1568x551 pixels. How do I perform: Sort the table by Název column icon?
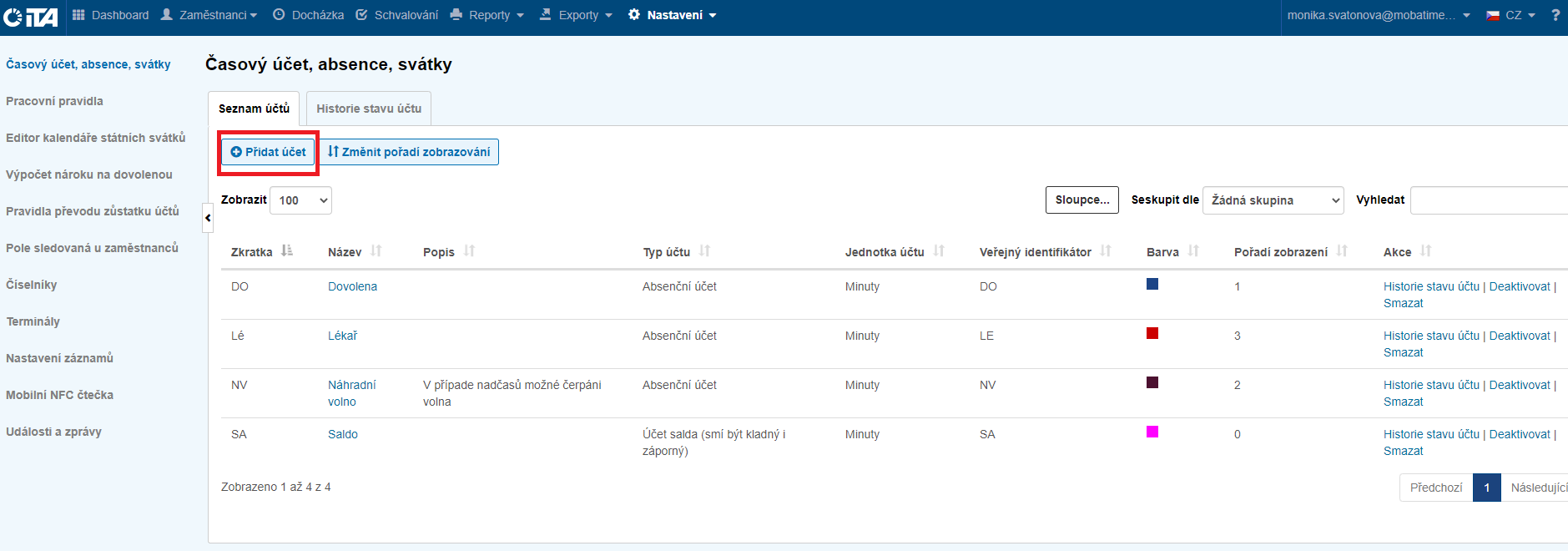376,251
